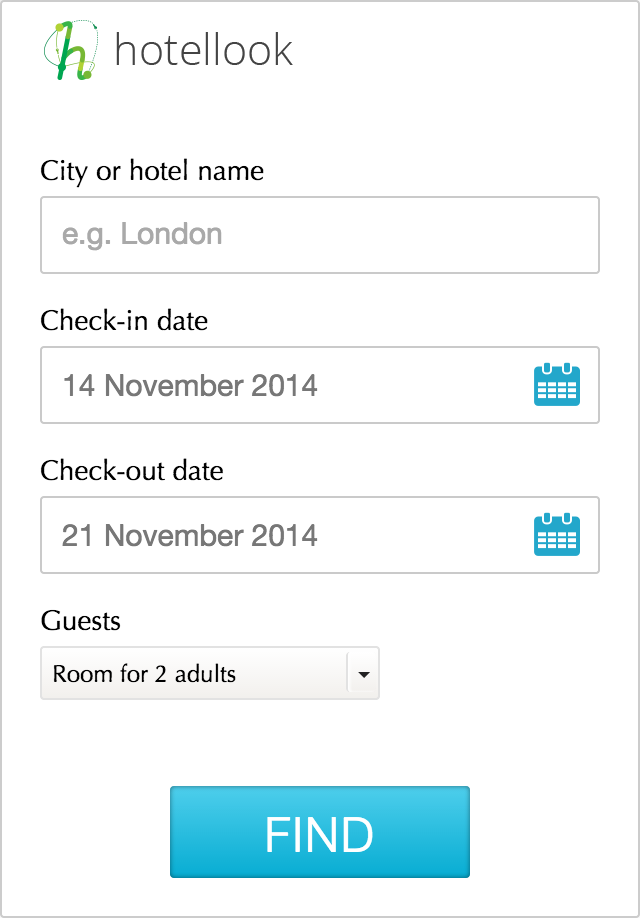
Task: Click the green hotellook logo icon
Action: click(70, 50)
